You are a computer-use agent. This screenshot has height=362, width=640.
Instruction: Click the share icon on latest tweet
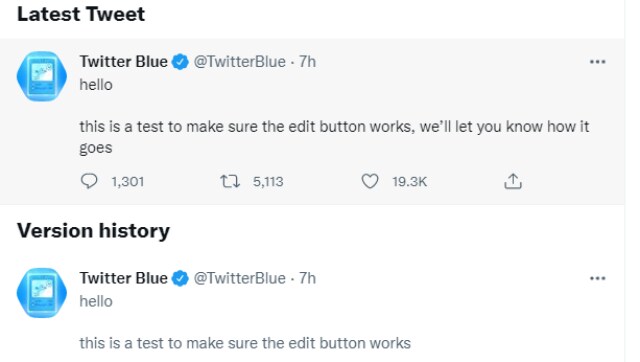click(513, 181)
